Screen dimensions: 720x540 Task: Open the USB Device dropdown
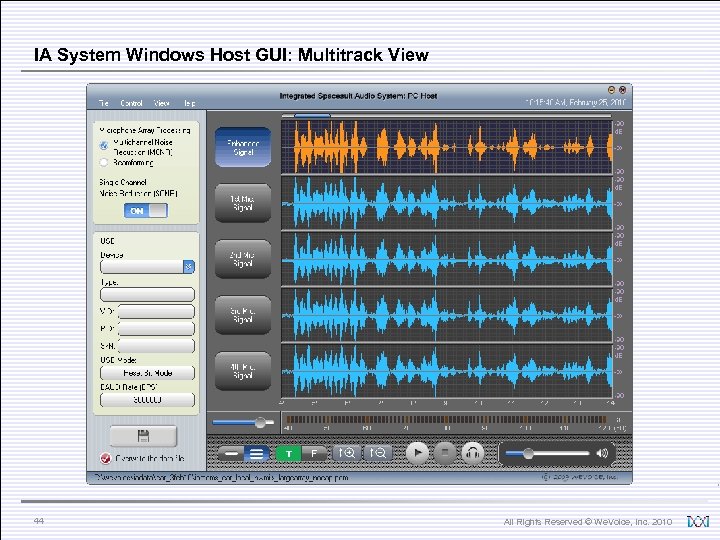[189, 266]
